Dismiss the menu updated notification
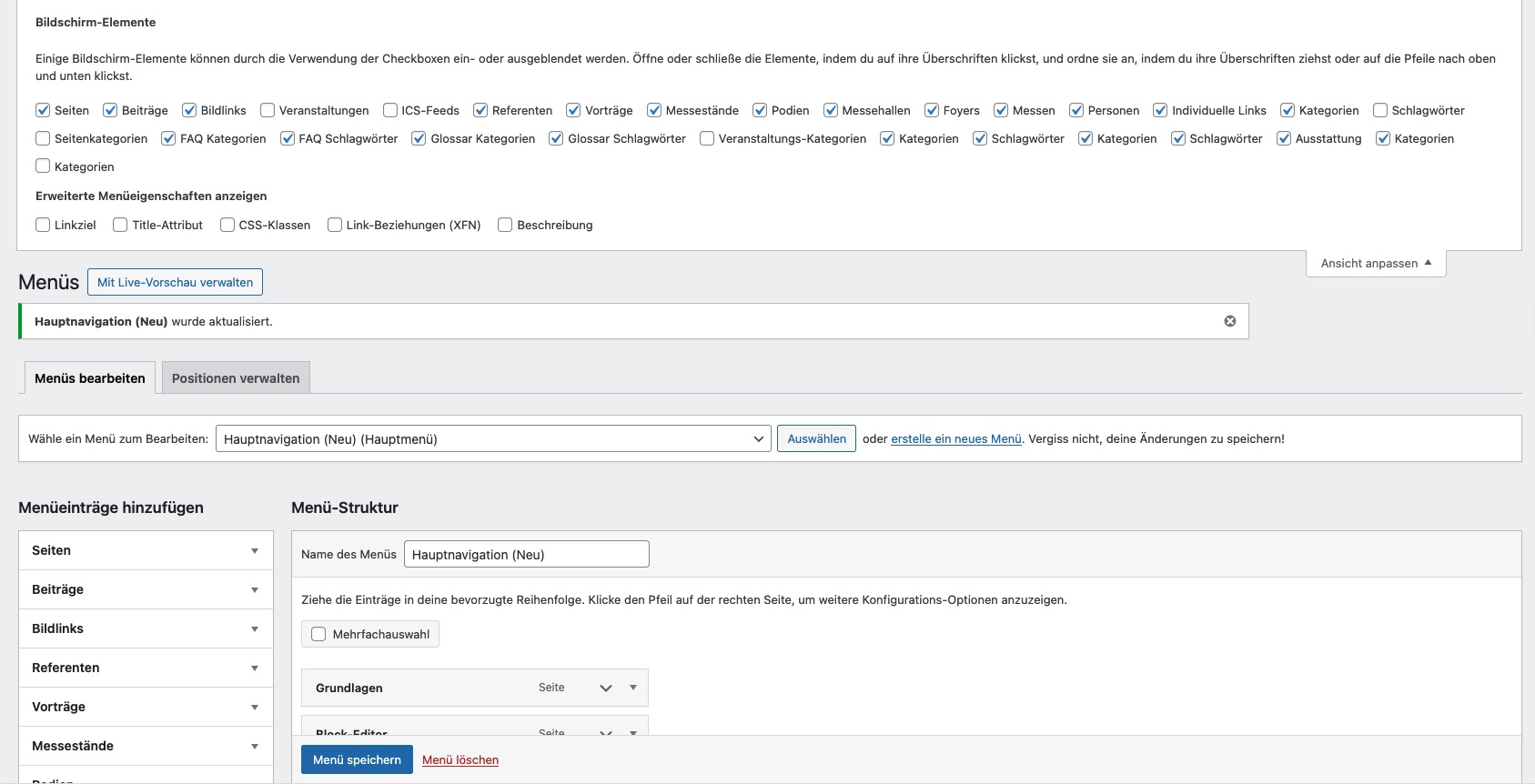The width and height of the screenshot is (1535, 784). 1229,321
